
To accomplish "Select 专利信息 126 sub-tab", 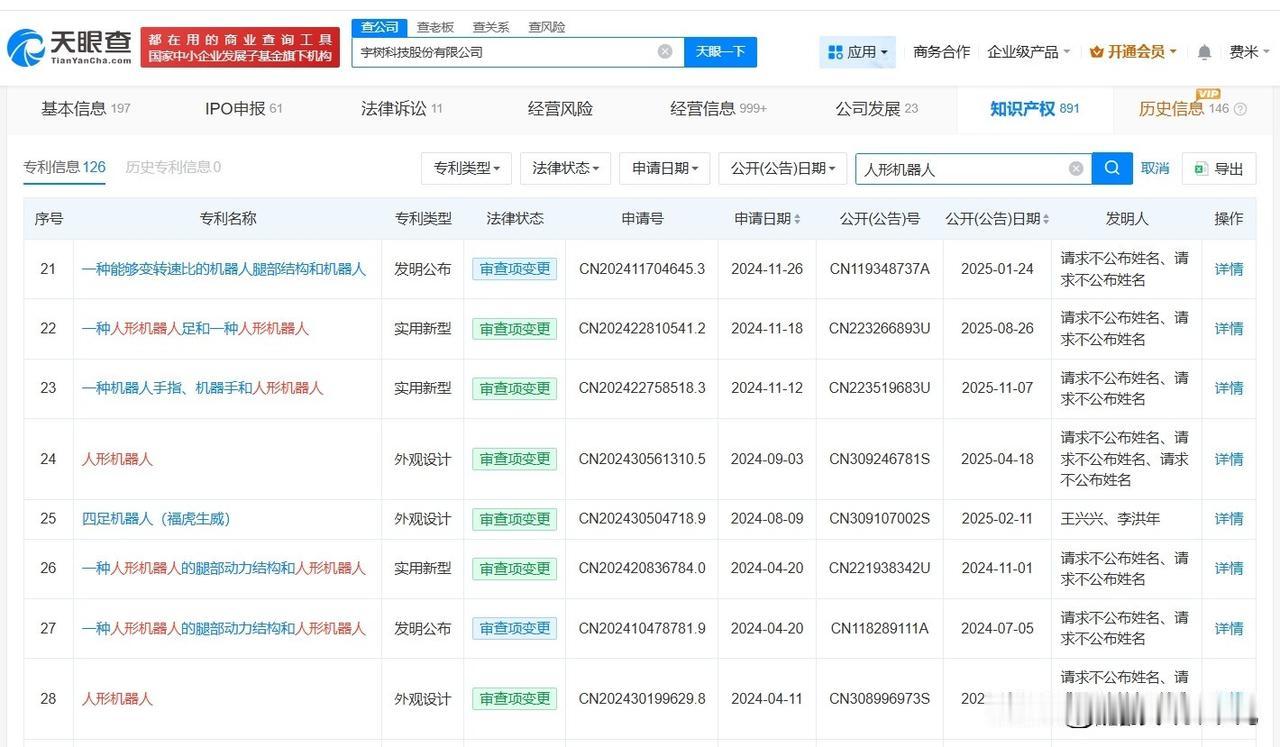I will coord(65,167).
